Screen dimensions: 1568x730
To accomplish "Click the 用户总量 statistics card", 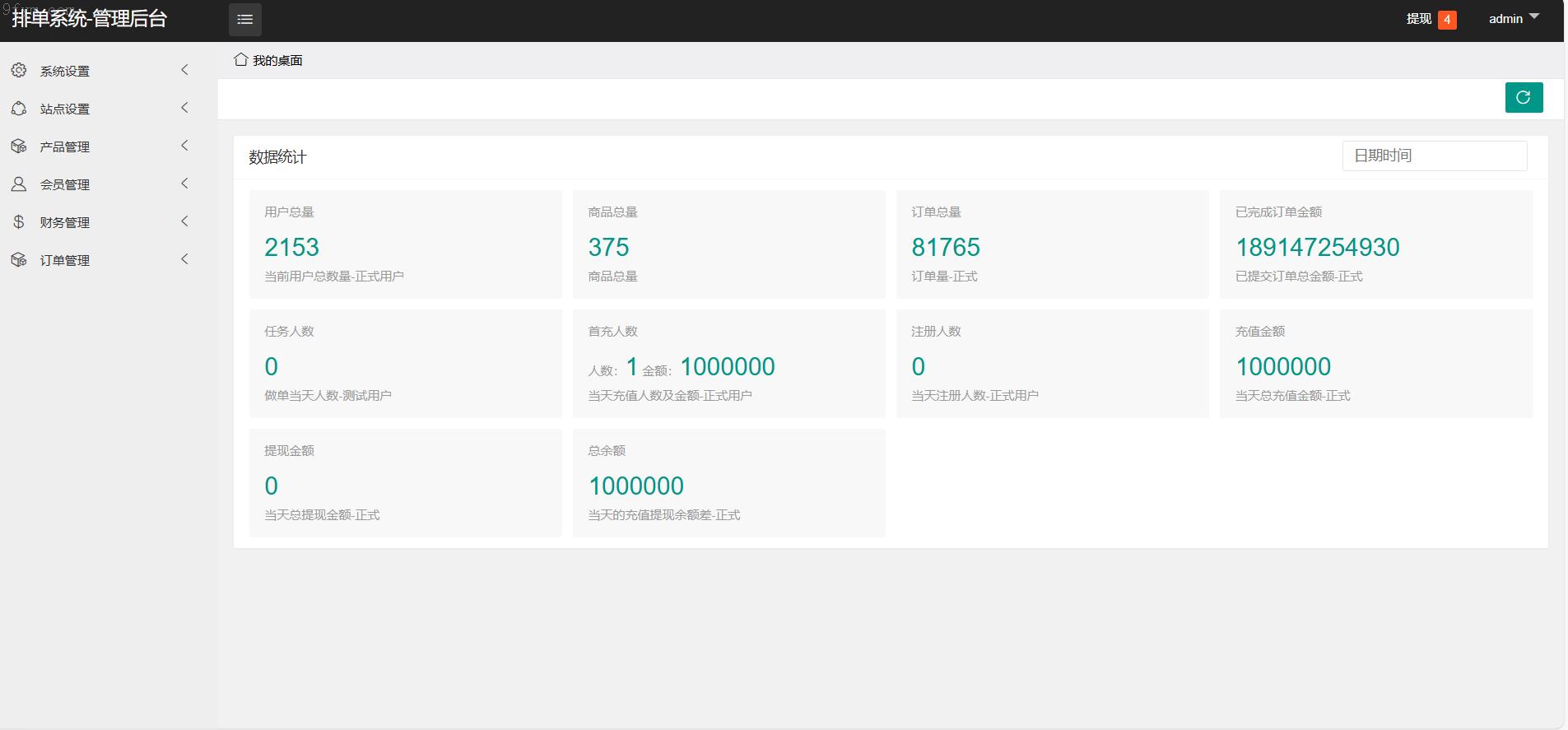I will [405, 244].
